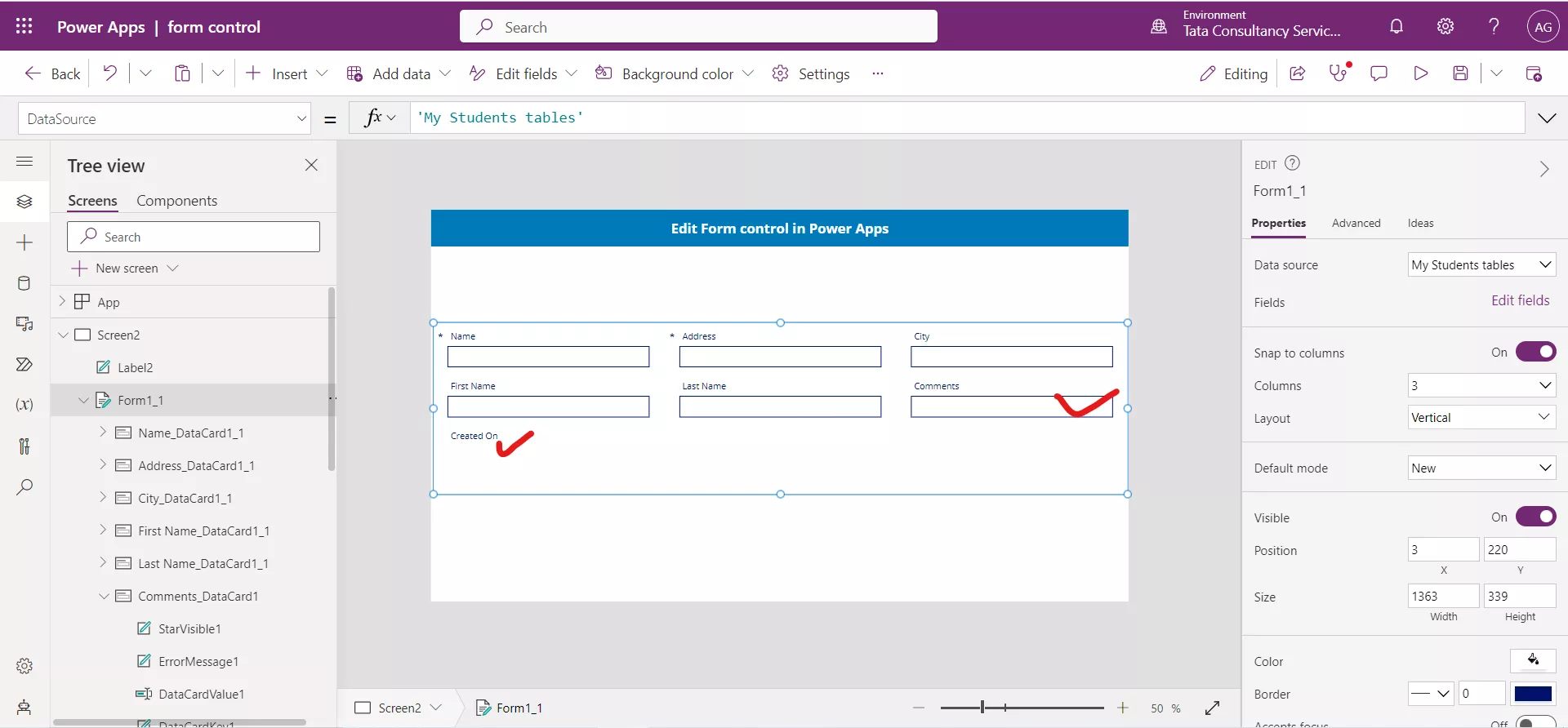Click the Paste clipboard icon
The width and height of the screenshot is (1568, 728).
pyautogui.click(x=182, y=73)
